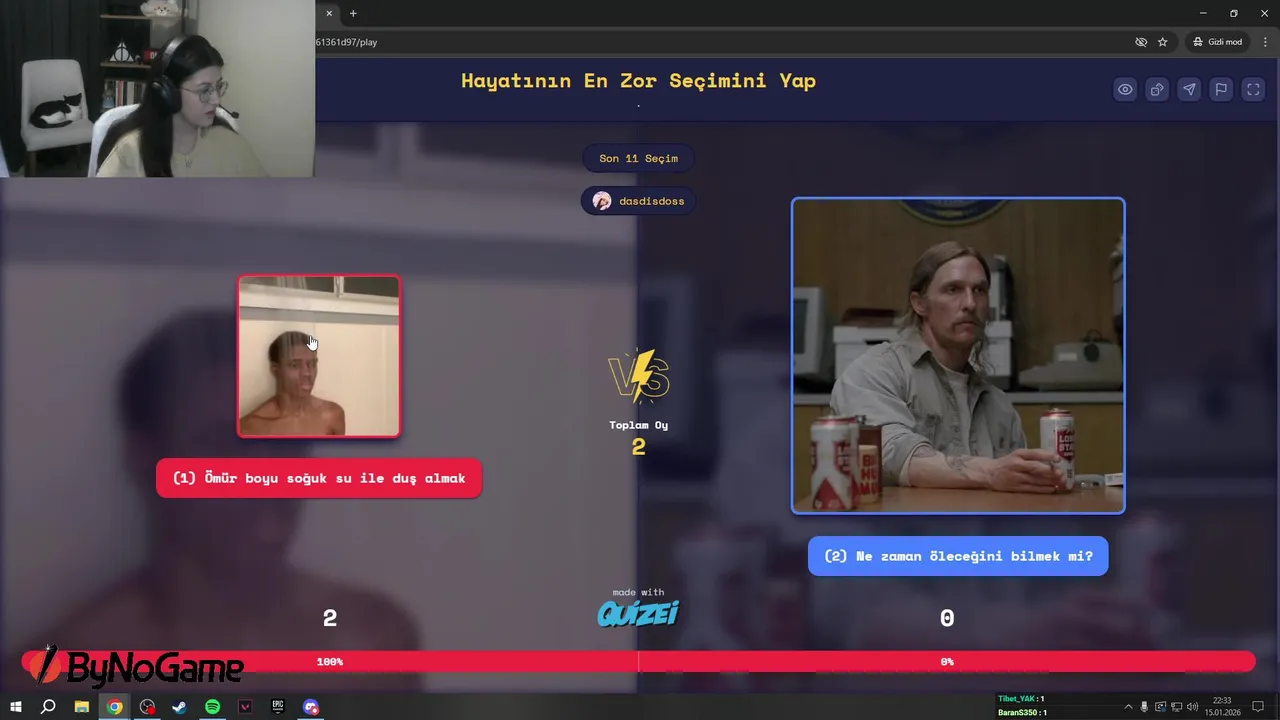Select the cold shower thumbnail image
This screenshot has width=1280, height=720.
[319, 356]
